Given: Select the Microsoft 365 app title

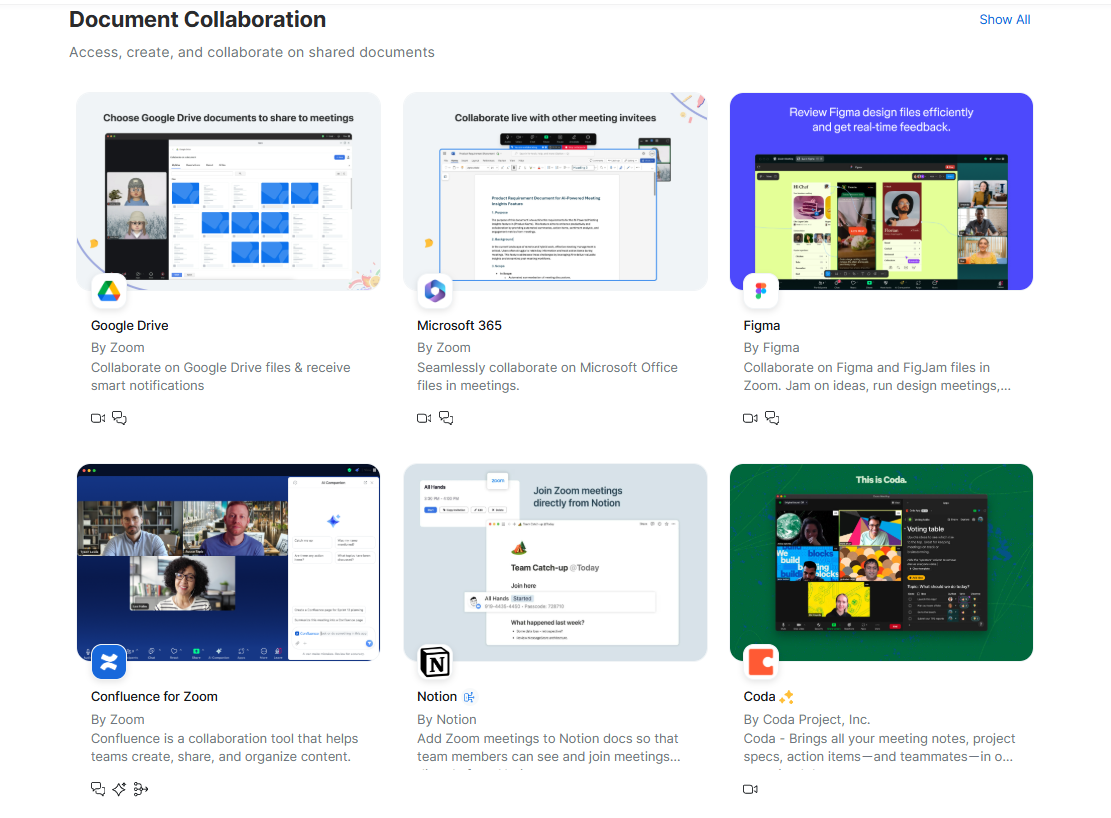Looking at the screenshot, I should 459,325.
